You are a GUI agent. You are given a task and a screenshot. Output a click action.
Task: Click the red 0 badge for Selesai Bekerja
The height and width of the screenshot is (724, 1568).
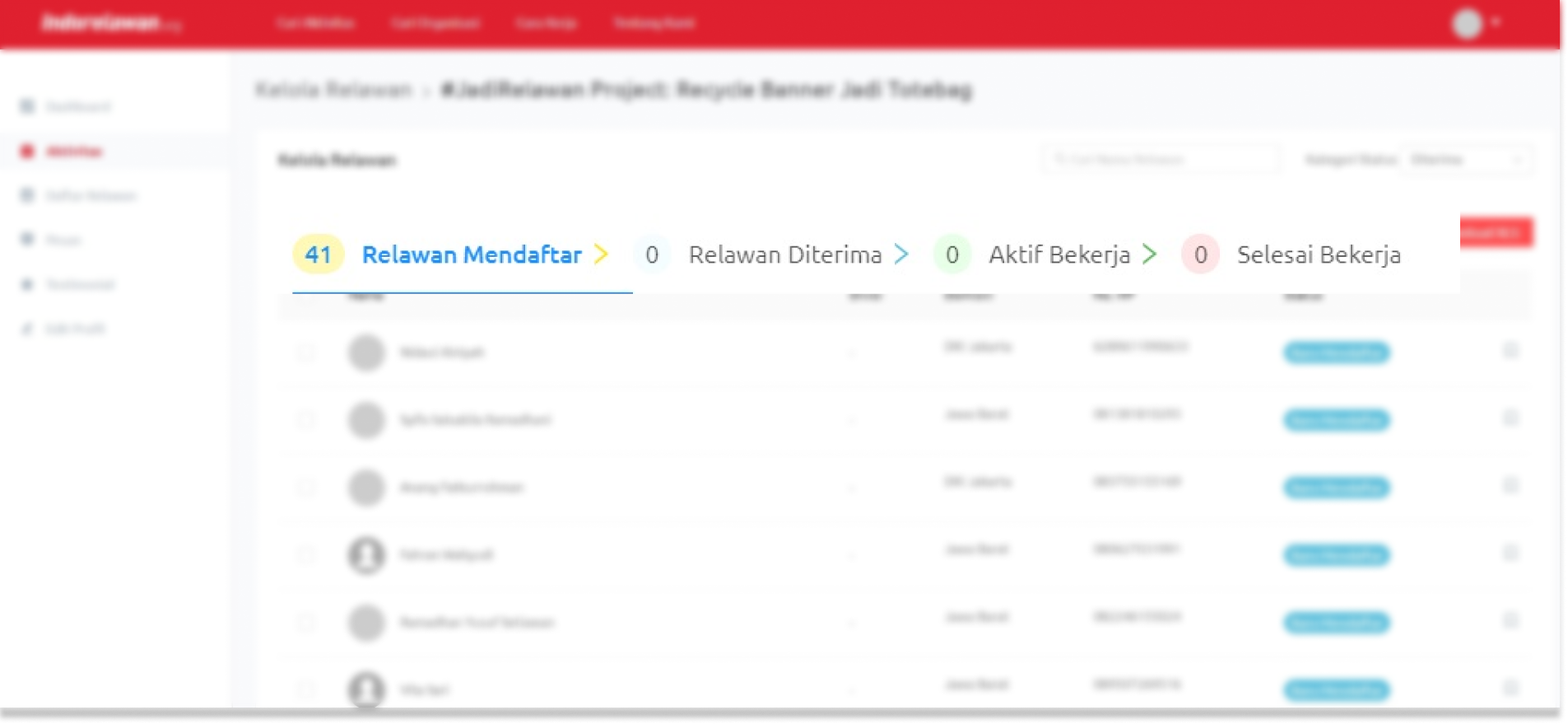[x=1200, y=255]
